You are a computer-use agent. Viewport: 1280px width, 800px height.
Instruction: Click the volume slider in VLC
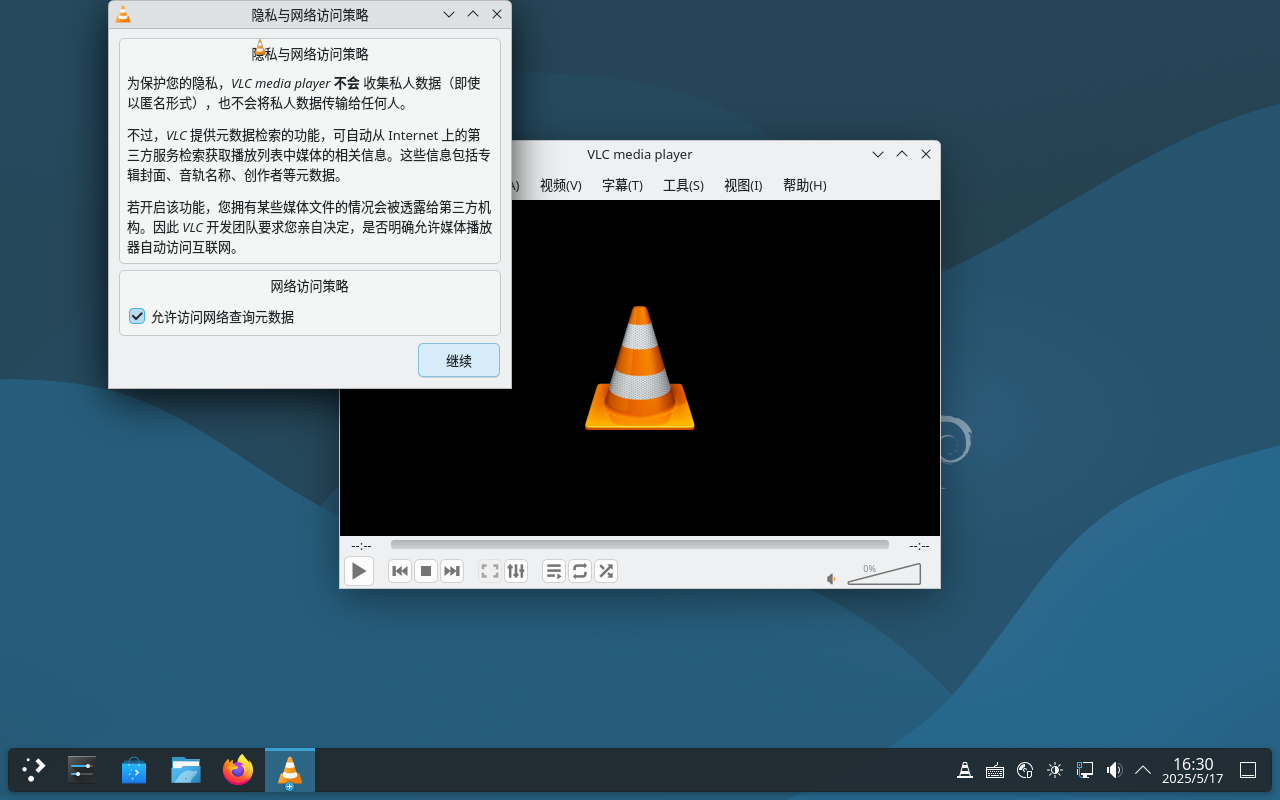884,574
